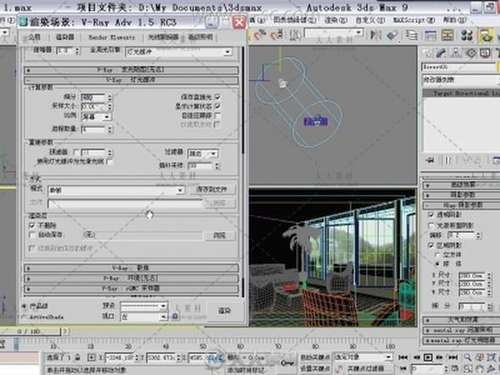The width and height of the screenshot is (500, 375).
Task: Click the Render button in the dialog
Action: click(224, 311)
